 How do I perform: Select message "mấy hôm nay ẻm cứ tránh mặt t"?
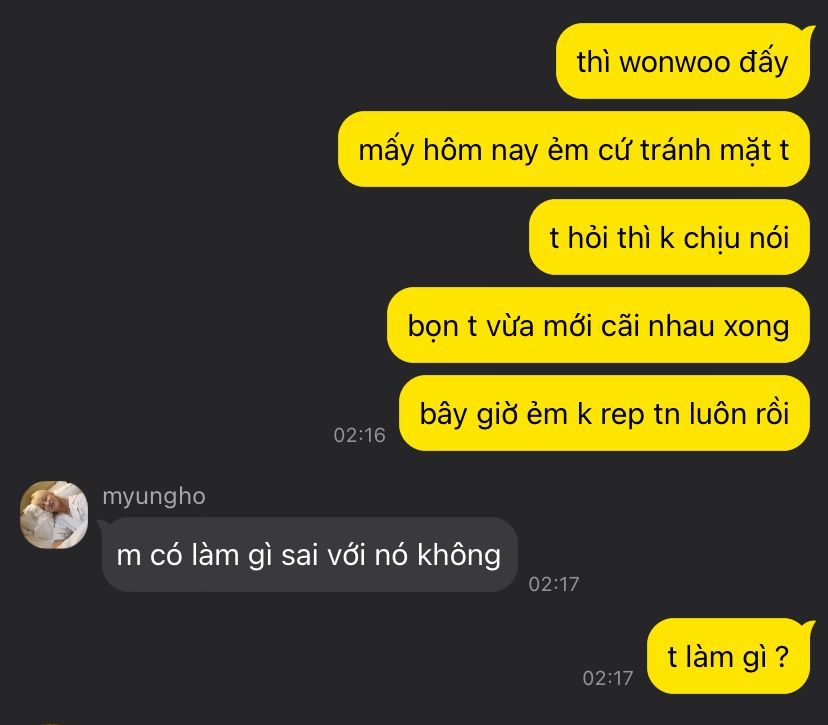coord(573,149)
